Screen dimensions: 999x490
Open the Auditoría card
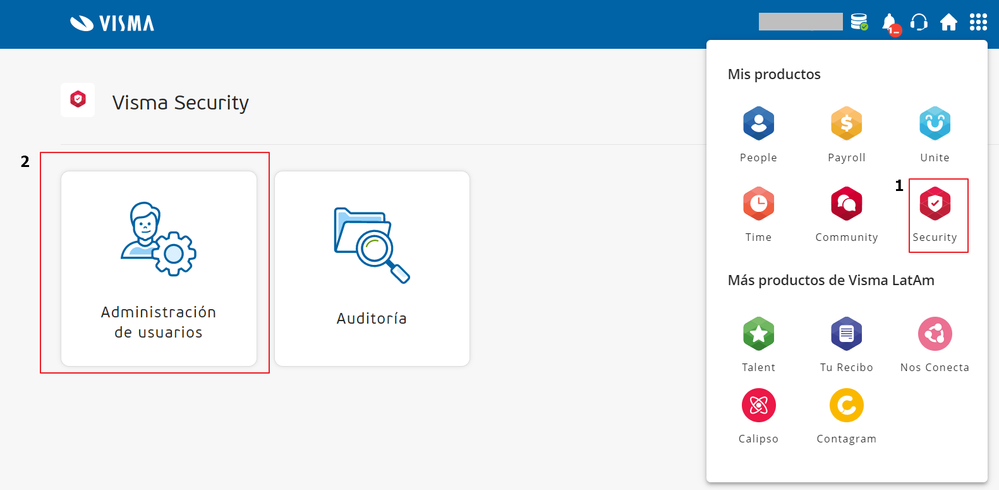(x=372, y=268)
